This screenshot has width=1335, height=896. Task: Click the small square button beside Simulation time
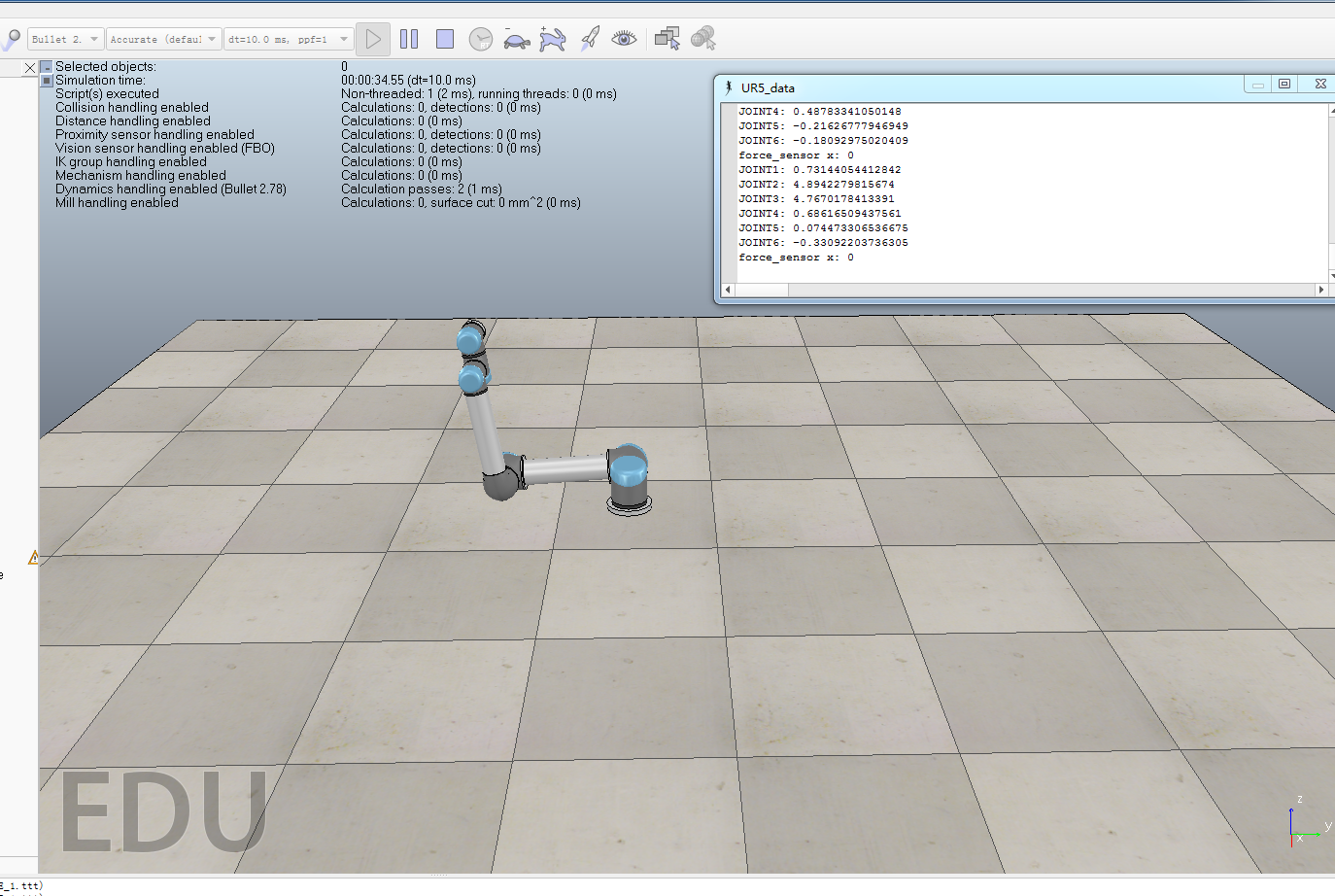(x=46, y=81)
